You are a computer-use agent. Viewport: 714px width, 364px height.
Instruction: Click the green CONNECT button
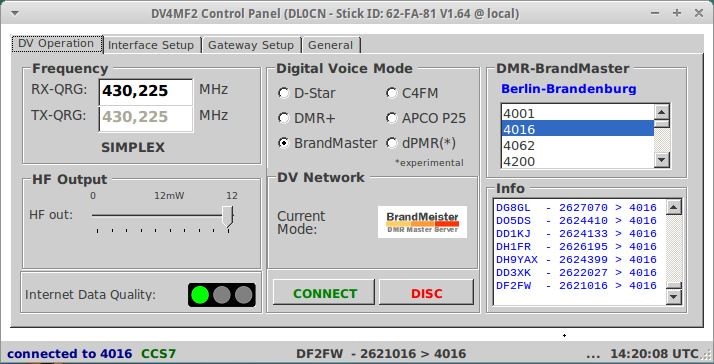click(x=324, y=293)
